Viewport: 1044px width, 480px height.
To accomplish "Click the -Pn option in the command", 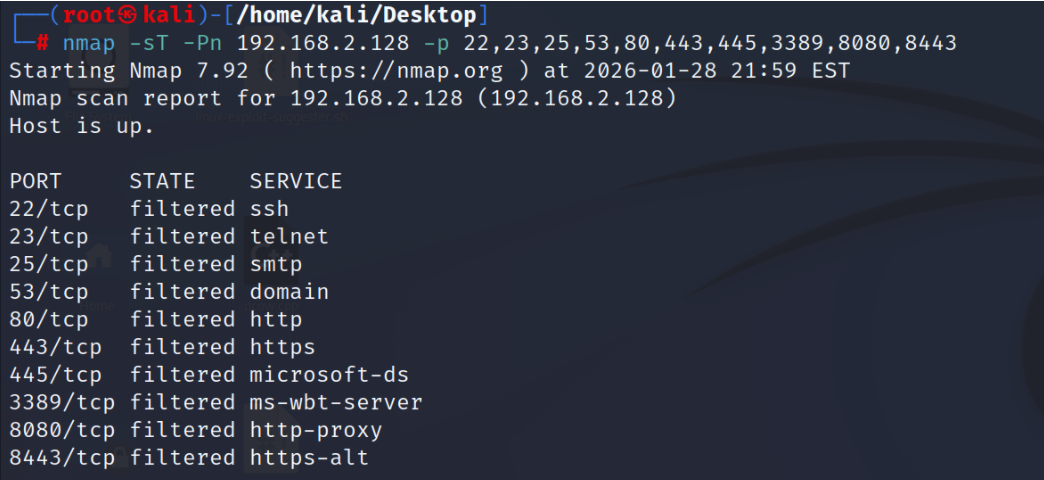I will click(202, 43).
